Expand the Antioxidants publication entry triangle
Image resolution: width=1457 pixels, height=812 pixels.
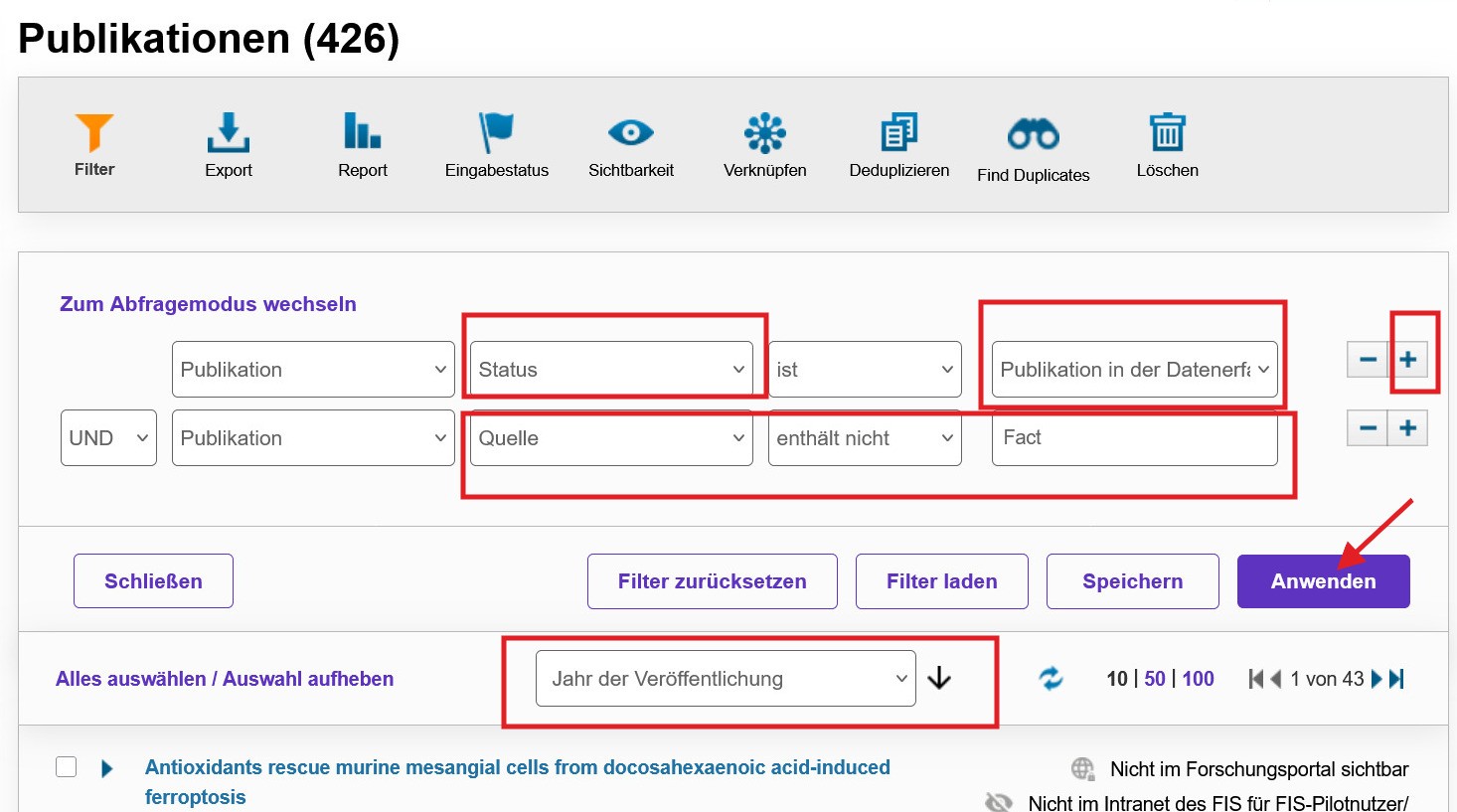pos(107,768)
